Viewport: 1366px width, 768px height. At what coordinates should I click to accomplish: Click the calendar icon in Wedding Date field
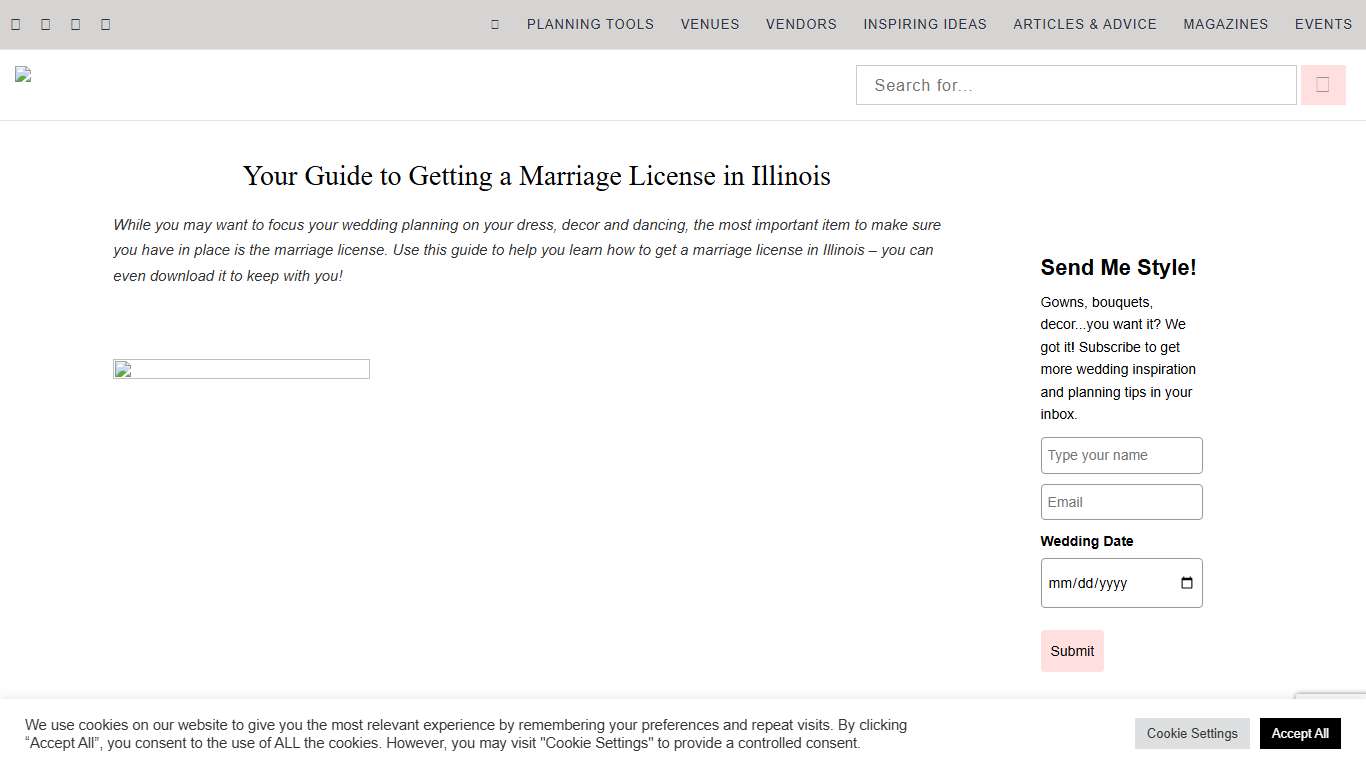point(1187,582)
